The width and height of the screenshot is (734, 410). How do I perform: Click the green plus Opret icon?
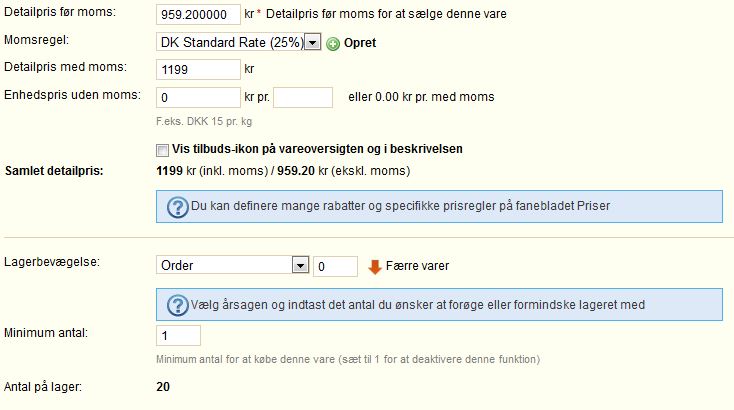333,44
